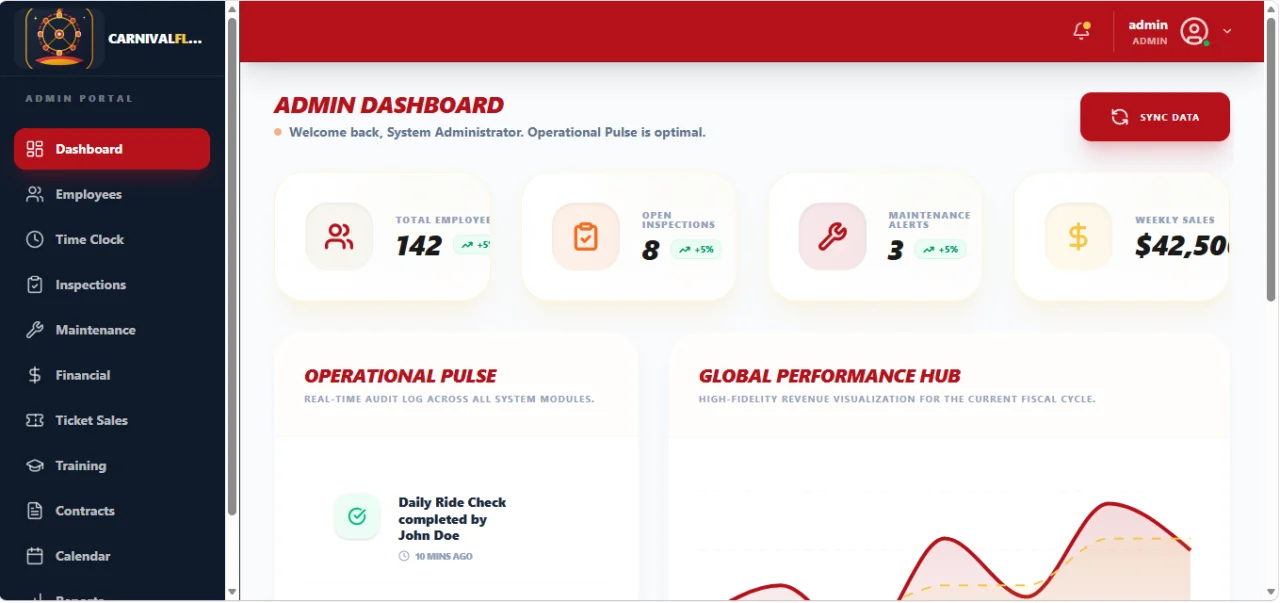Click the sidebar scrollbar up arrow
The width and height of the screenshot is (1280, 603).
coord(232,9)
